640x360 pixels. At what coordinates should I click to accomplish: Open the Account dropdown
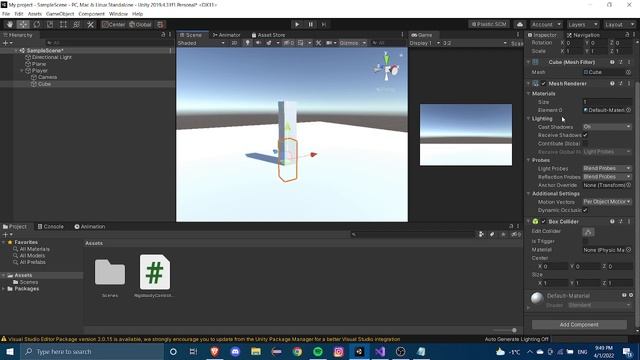tap(546, 24)
